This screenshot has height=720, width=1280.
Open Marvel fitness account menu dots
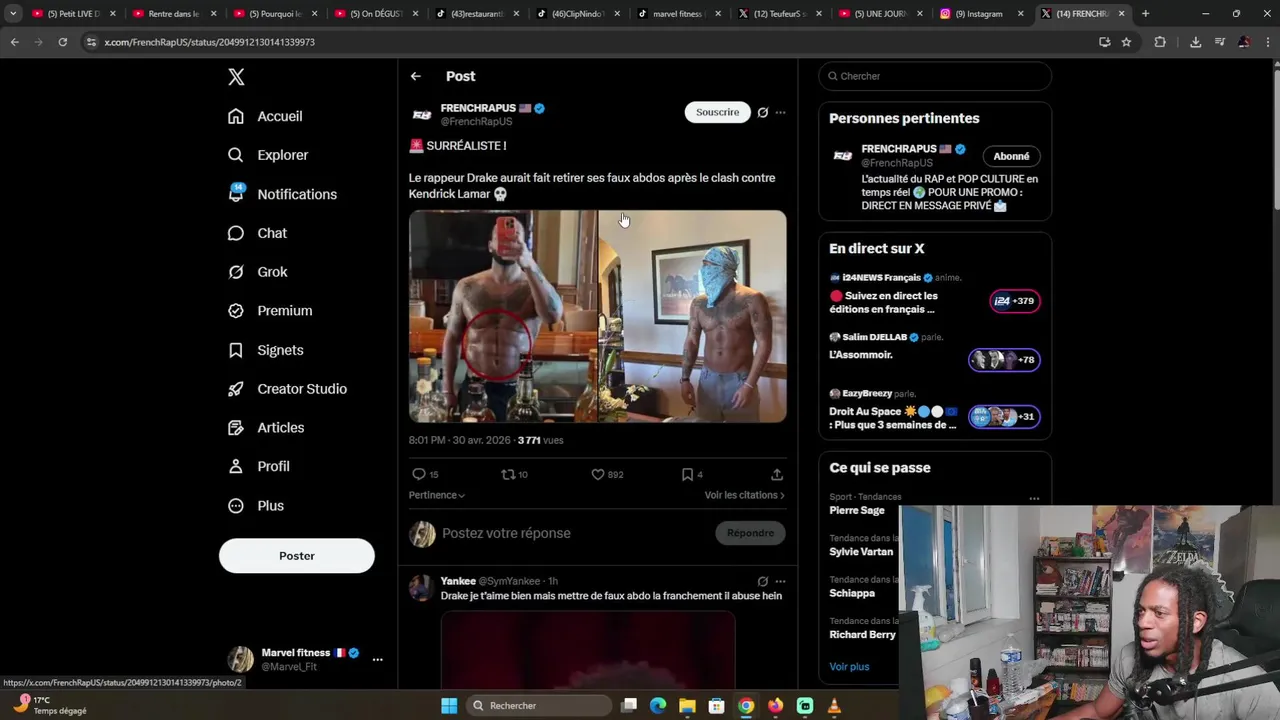377,660
